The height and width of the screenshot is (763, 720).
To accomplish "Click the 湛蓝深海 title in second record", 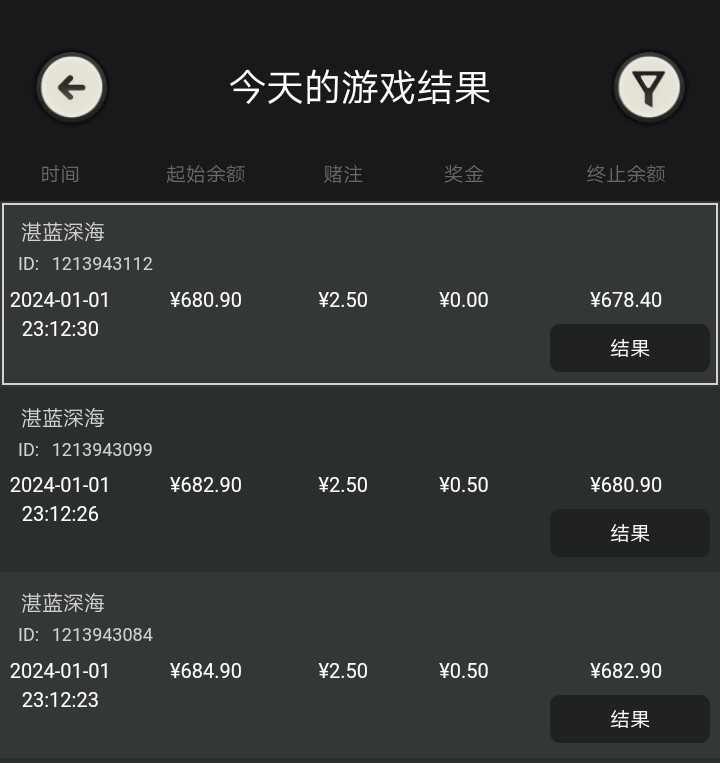I will pyautogui.click(x=63, y=418).
